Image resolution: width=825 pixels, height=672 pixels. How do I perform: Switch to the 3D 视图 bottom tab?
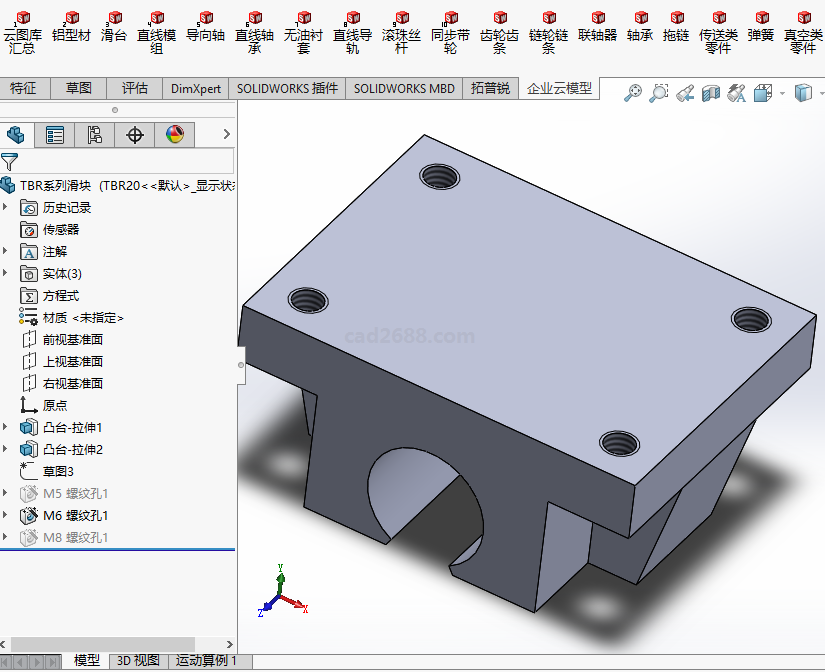138,660
